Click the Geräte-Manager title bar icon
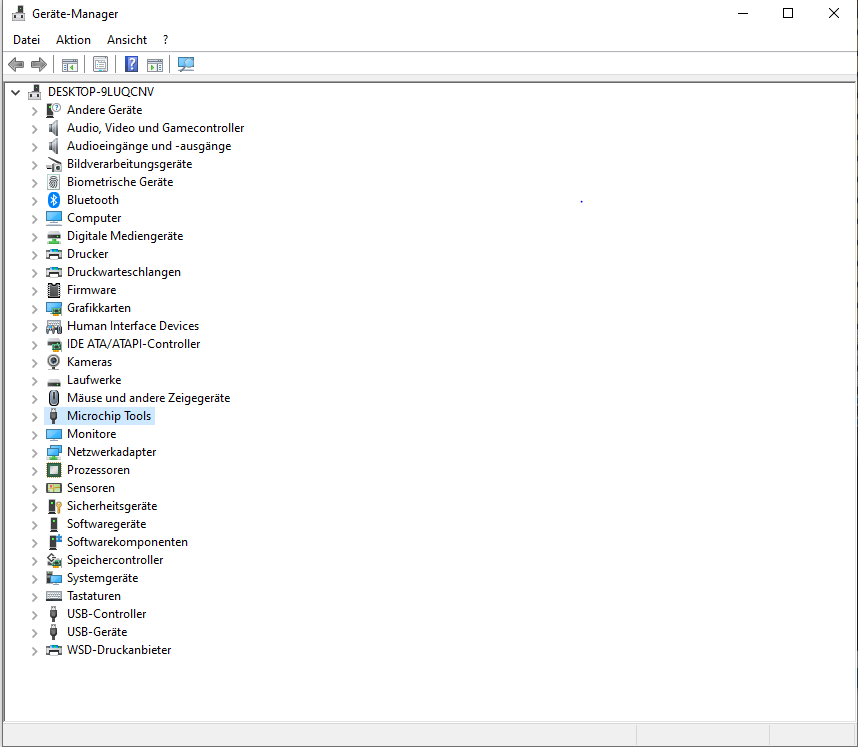This screenshot has width=858, height=747. [18, 13]
